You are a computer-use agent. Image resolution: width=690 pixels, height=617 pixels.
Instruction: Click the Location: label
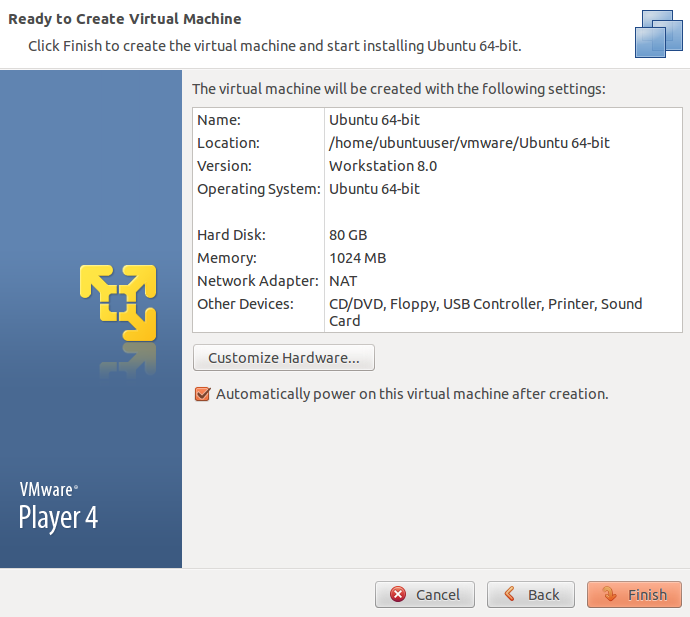228,143
